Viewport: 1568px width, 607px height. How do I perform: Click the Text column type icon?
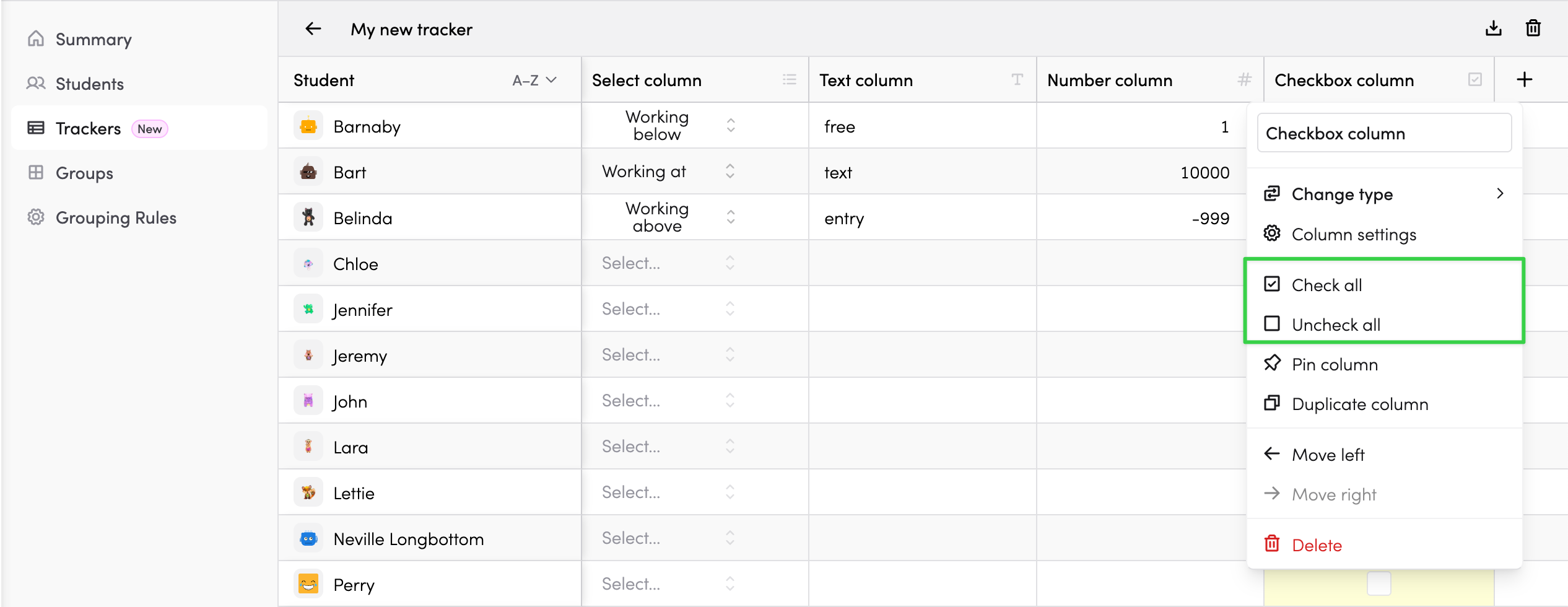1017,80
